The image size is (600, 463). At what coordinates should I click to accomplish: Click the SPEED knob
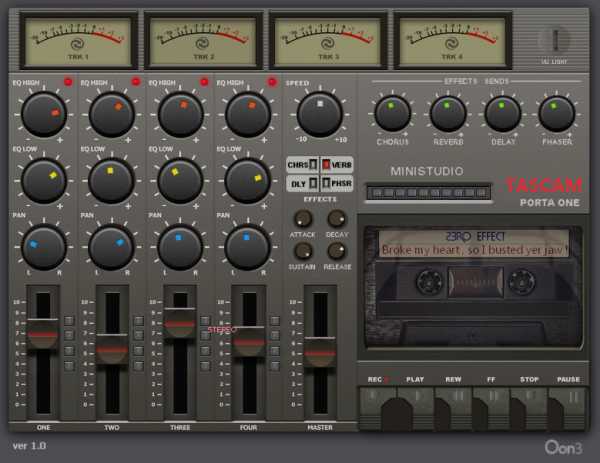coord(320,114)
